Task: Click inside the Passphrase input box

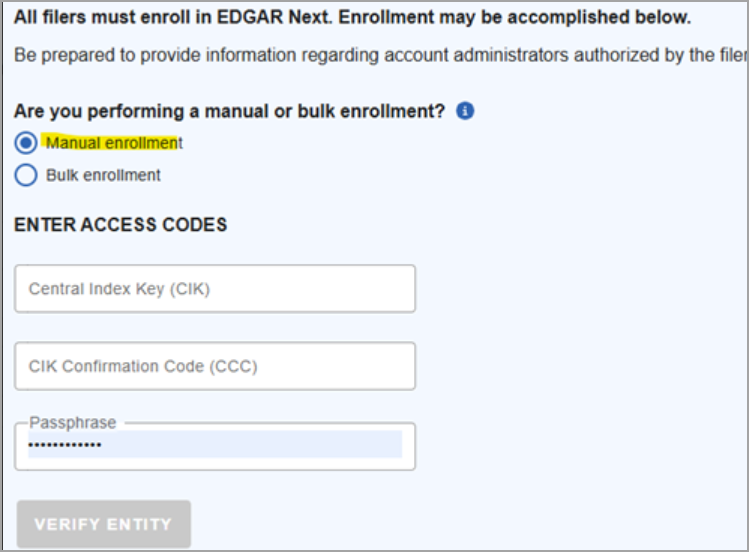Action: (x=215, y=446)
